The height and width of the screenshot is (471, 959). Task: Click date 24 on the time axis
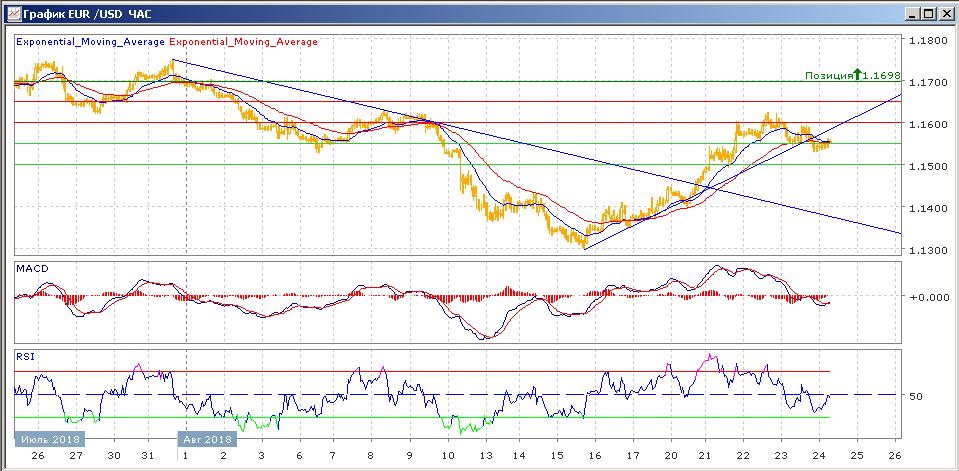pos(818,456)
